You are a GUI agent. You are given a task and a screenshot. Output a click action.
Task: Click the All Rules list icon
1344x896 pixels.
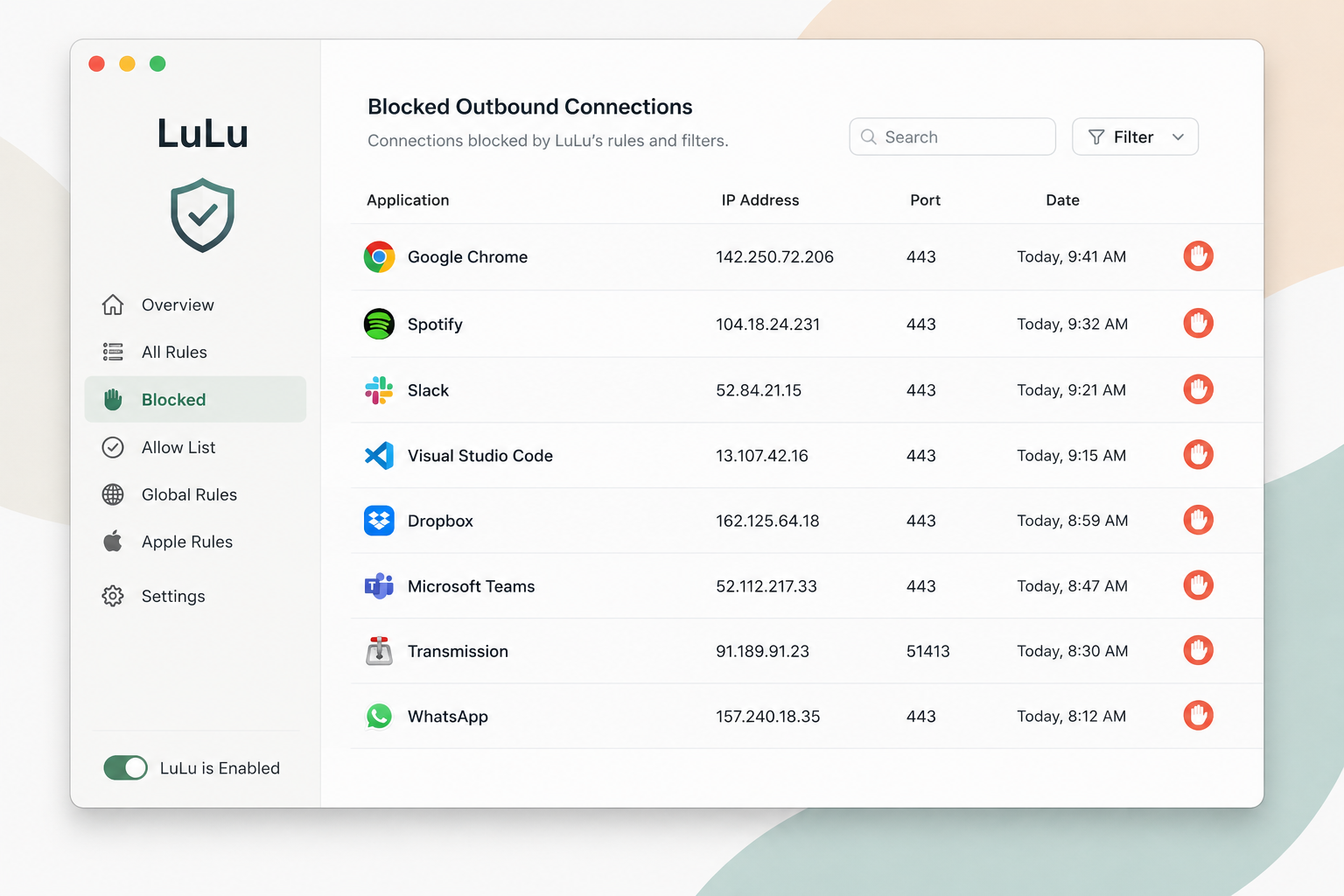tap(113, 352)
